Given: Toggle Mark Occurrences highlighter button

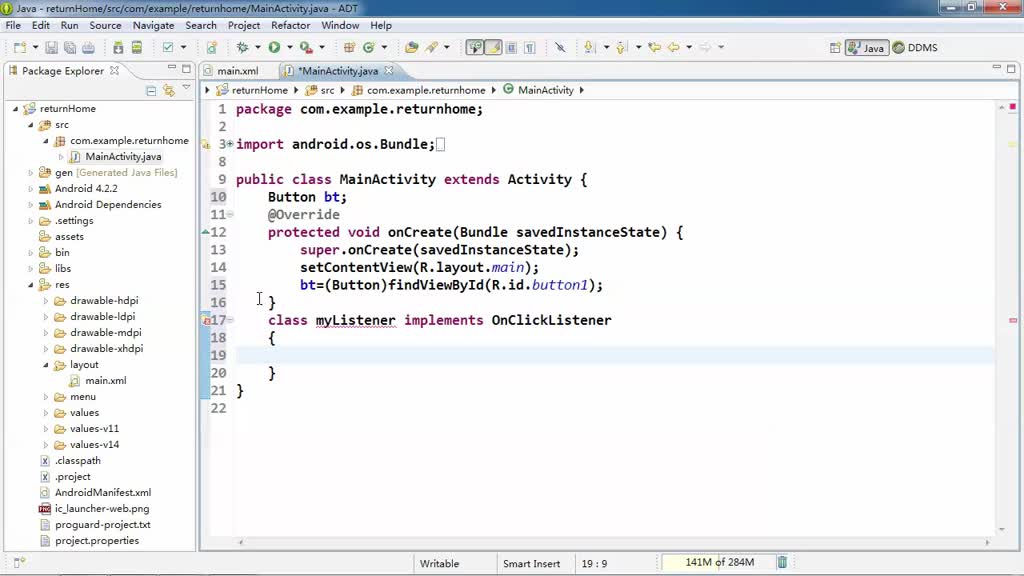Looking at the screenshot, I should coord(493,48).
